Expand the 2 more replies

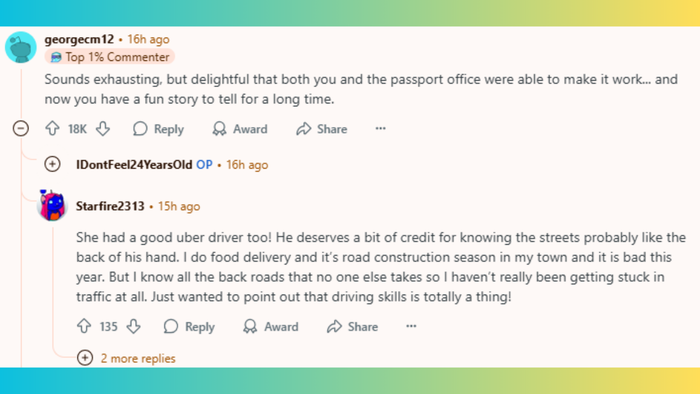click(126, 358)
